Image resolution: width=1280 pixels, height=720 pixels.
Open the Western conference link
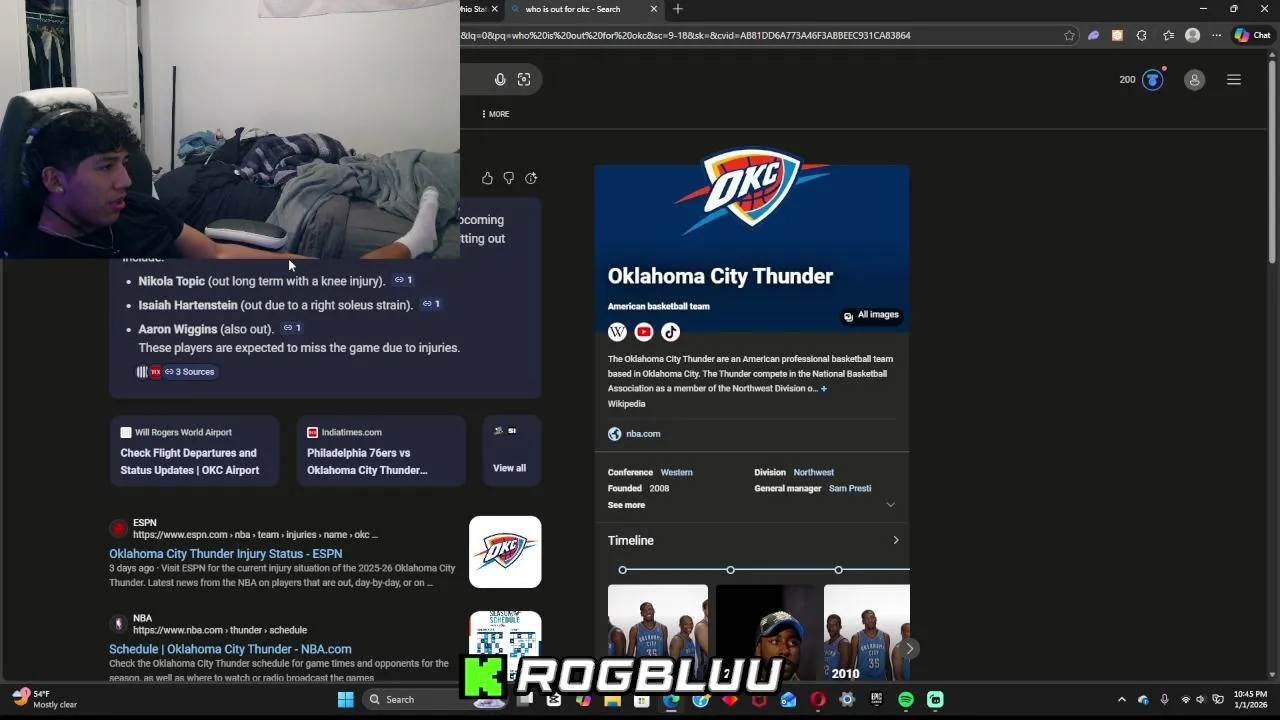click(x=676, y=472)
